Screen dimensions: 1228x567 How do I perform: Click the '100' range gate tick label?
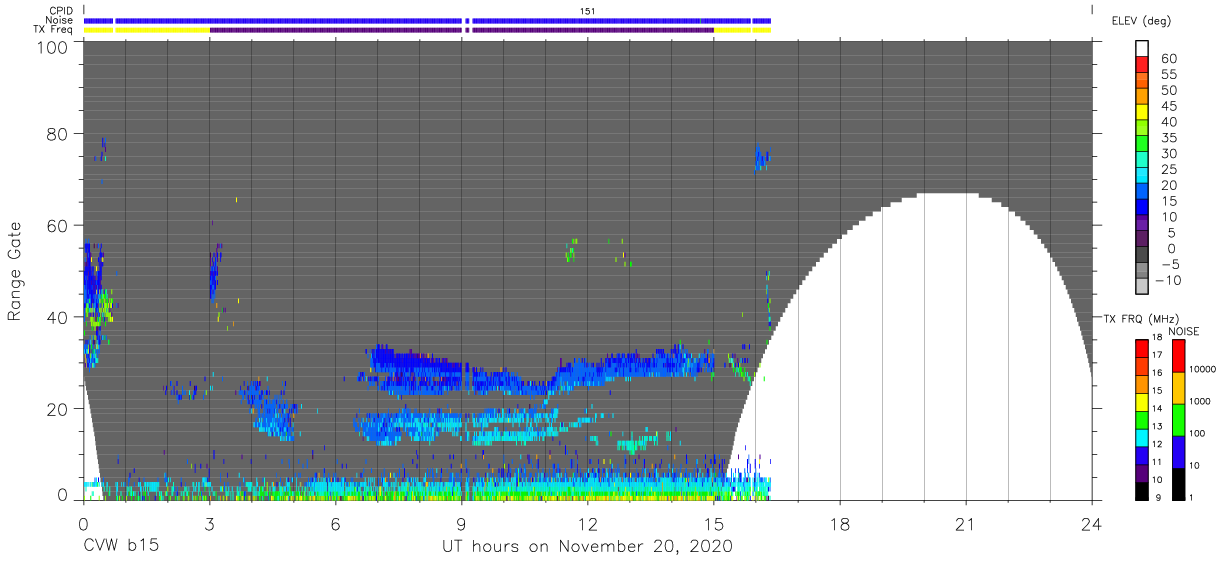click(54, 47)
